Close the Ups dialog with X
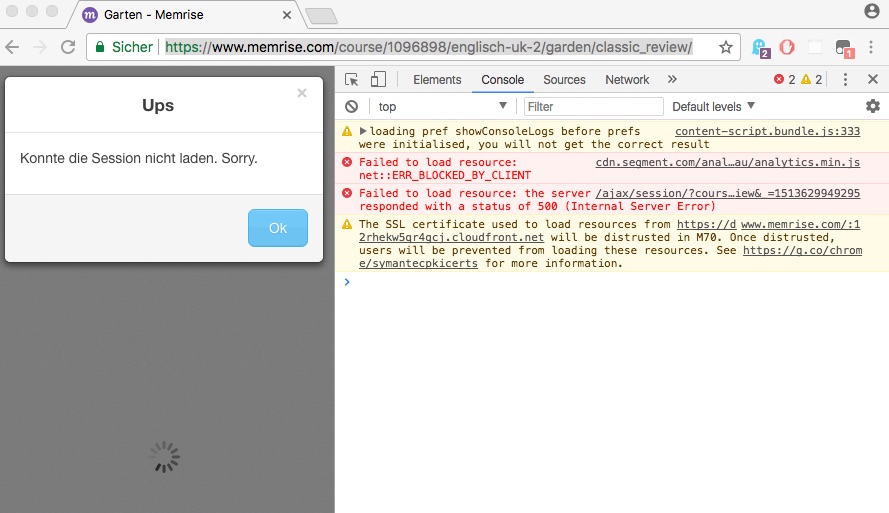Screen dimensions: 889x513 302,93
